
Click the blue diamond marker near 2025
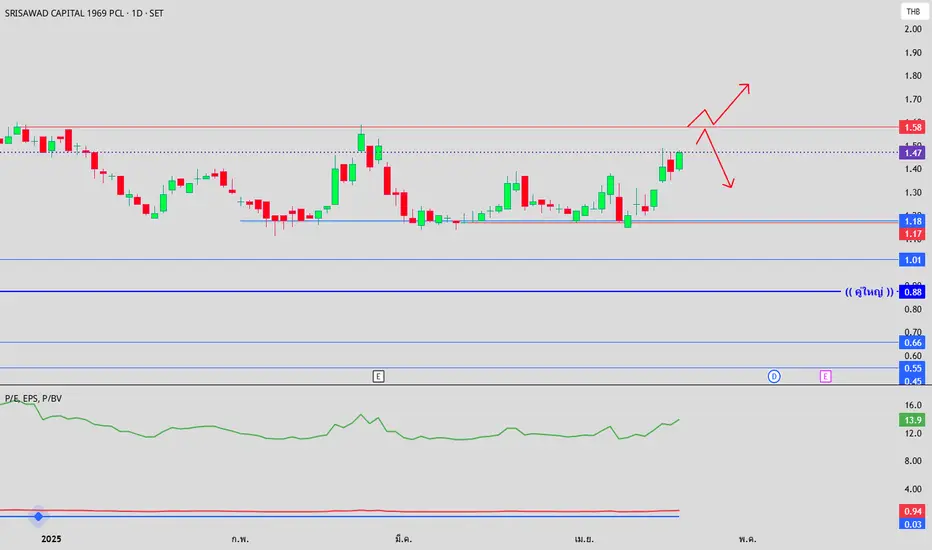click(x=38, y=516)
